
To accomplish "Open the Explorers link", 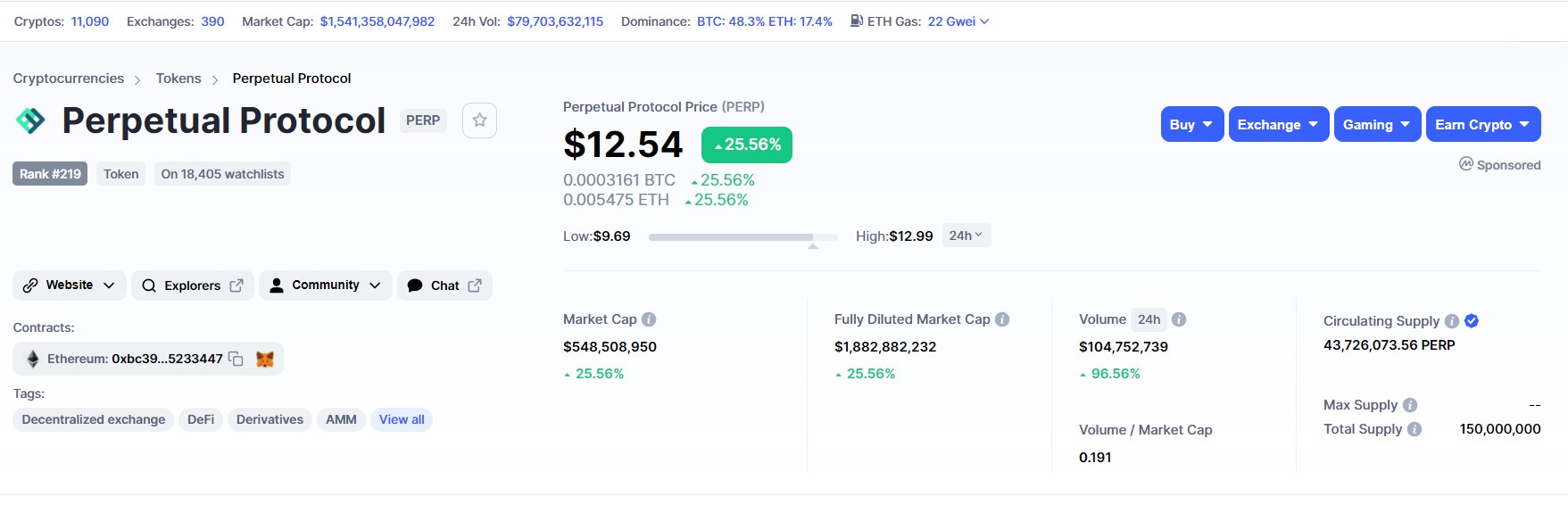I will 193,286.
